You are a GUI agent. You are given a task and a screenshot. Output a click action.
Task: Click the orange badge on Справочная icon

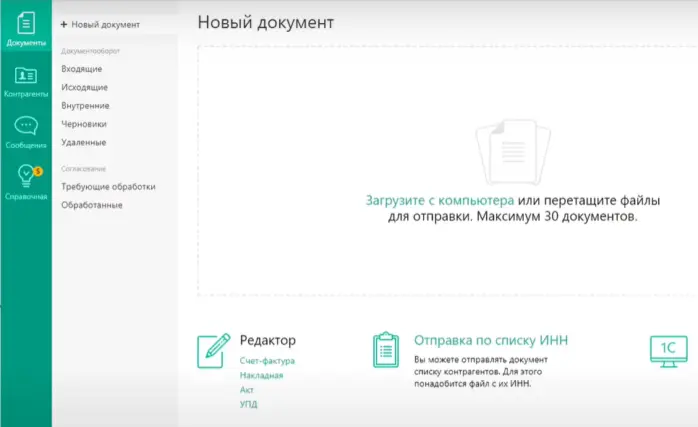tap(38, 171)
